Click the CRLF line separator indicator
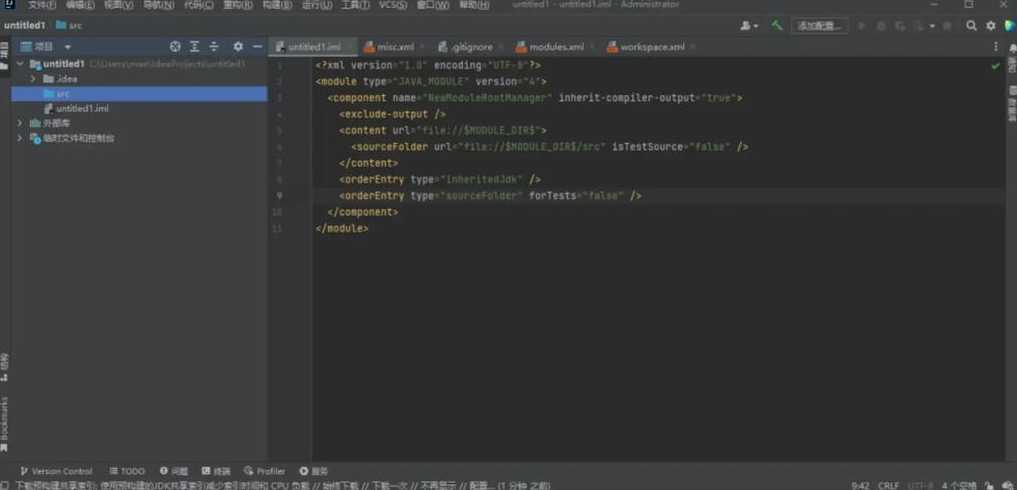The width and height of the screenshot is (1017, 490). (888, 485)
